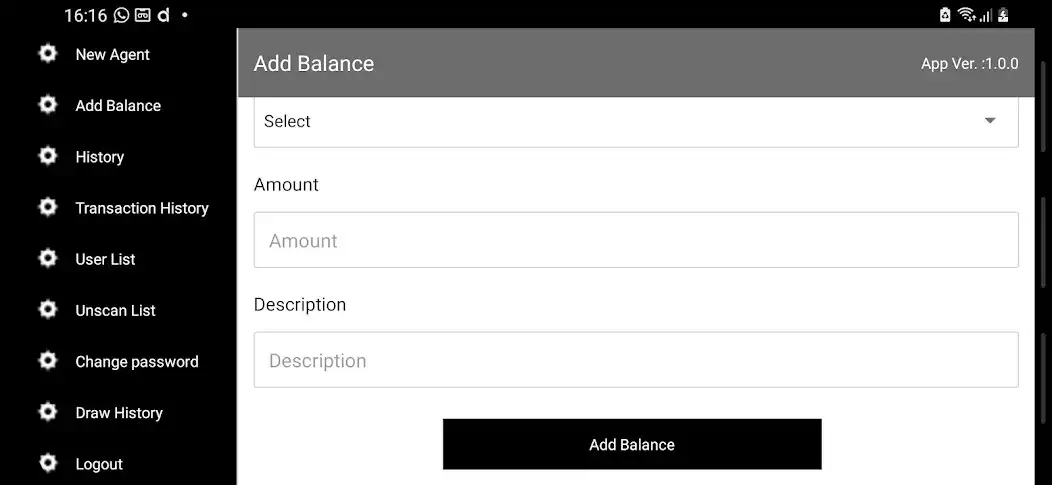The width and height of the screenshot is (1052, 485).
Task: Click the gear icon next to Change password
Action: pos(48,360)
